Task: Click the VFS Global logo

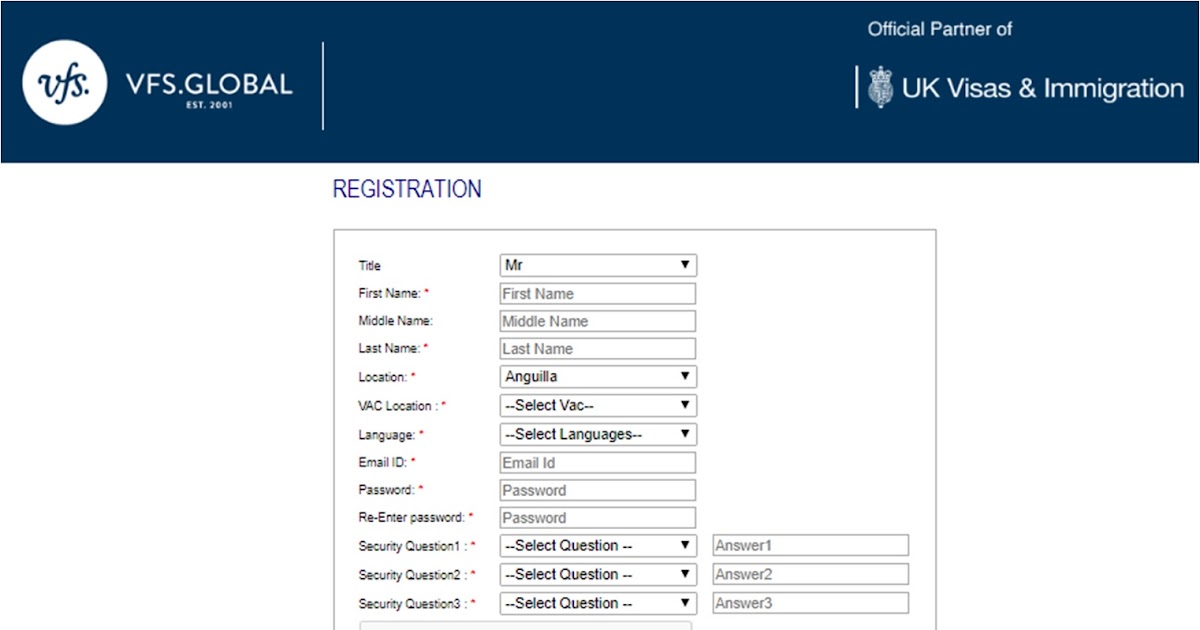Action: [x=64, y=82]
